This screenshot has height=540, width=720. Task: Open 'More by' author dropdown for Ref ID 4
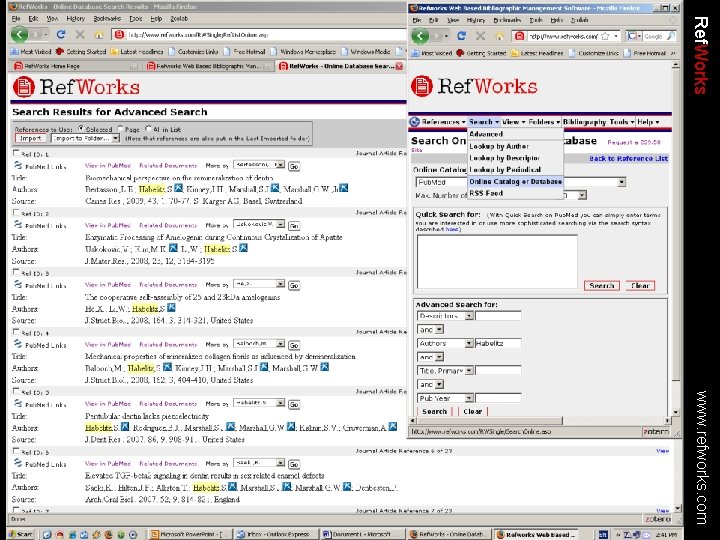259,343
